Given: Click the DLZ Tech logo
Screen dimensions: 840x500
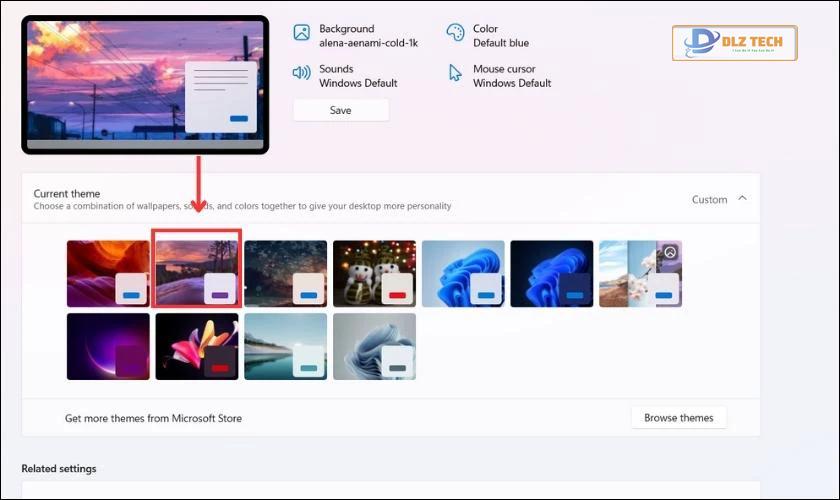Looking at the screenshot, I should (734, 43).
